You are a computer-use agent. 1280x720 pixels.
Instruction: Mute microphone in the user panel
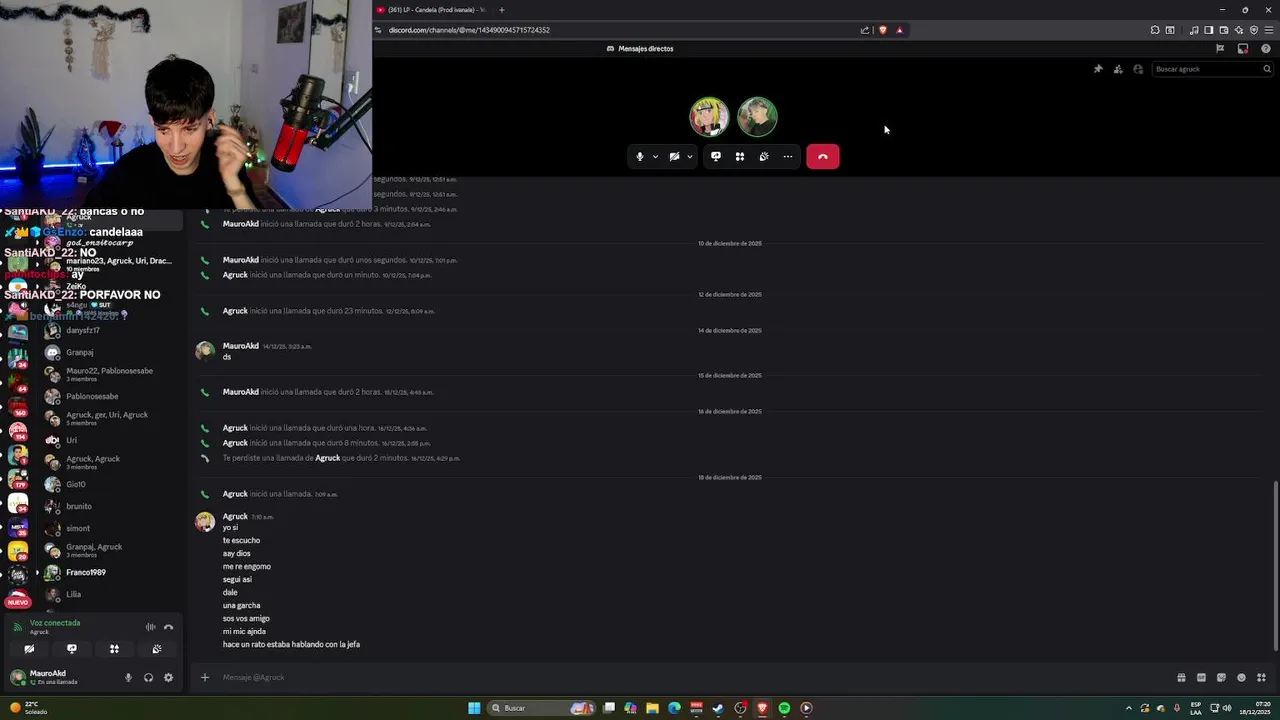[128, 677]
